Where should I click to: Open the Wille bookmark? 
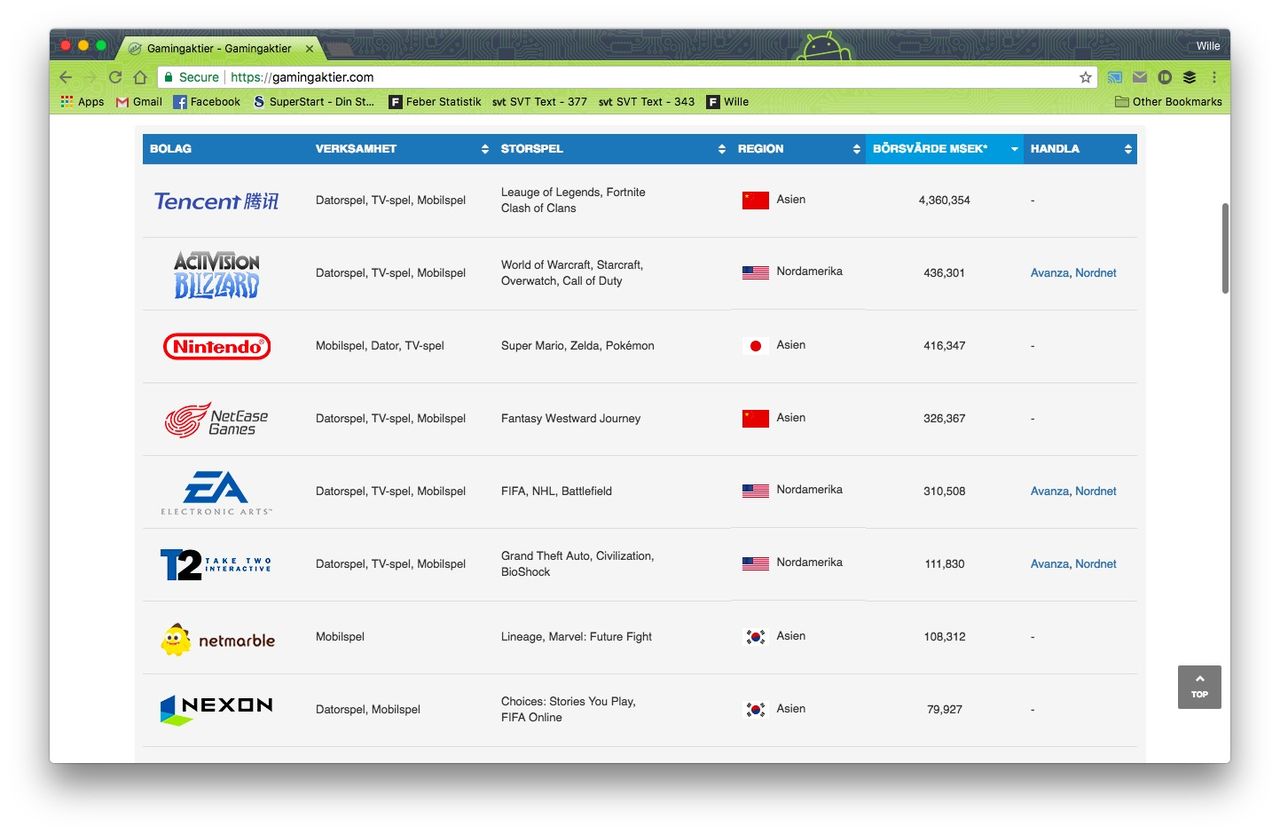point(728,102)
